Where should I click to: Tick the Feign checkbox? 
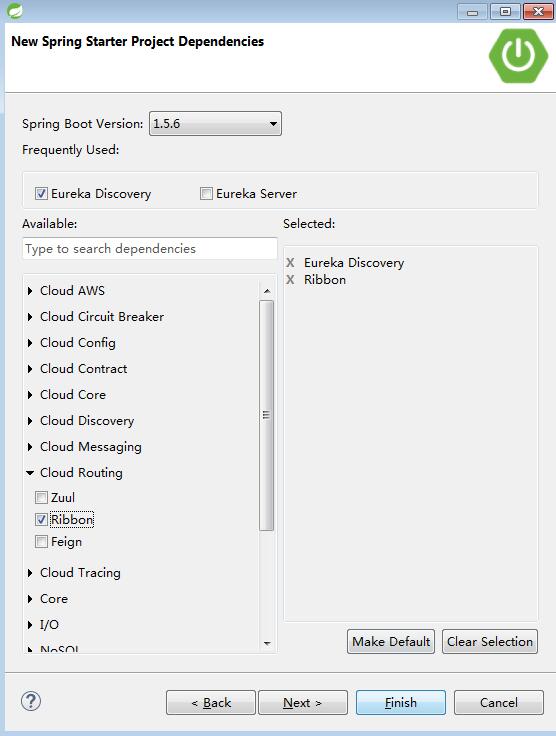click(41, 542)
